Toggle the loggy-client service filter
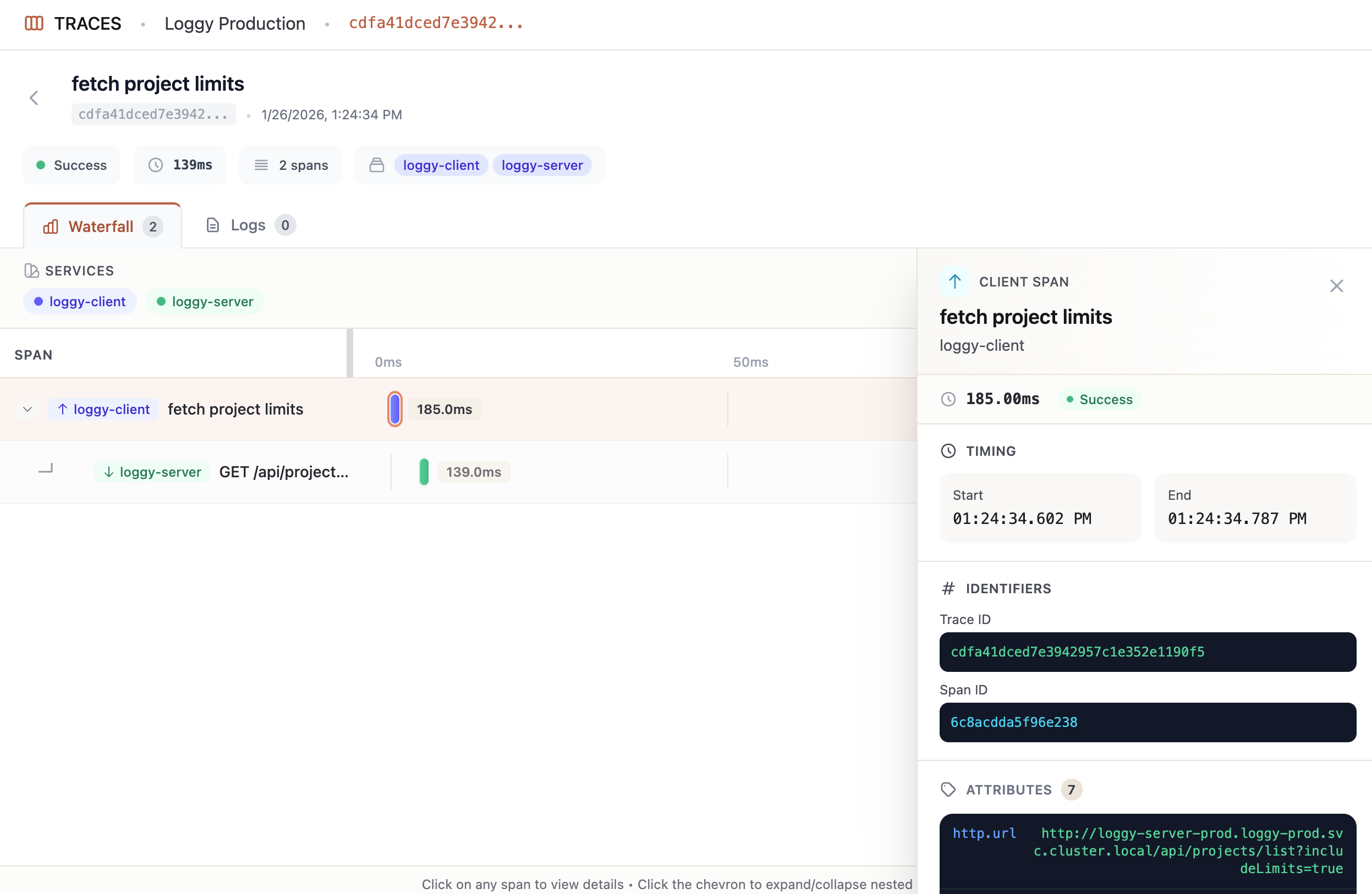1372x894 pixels. click(80, 301)
